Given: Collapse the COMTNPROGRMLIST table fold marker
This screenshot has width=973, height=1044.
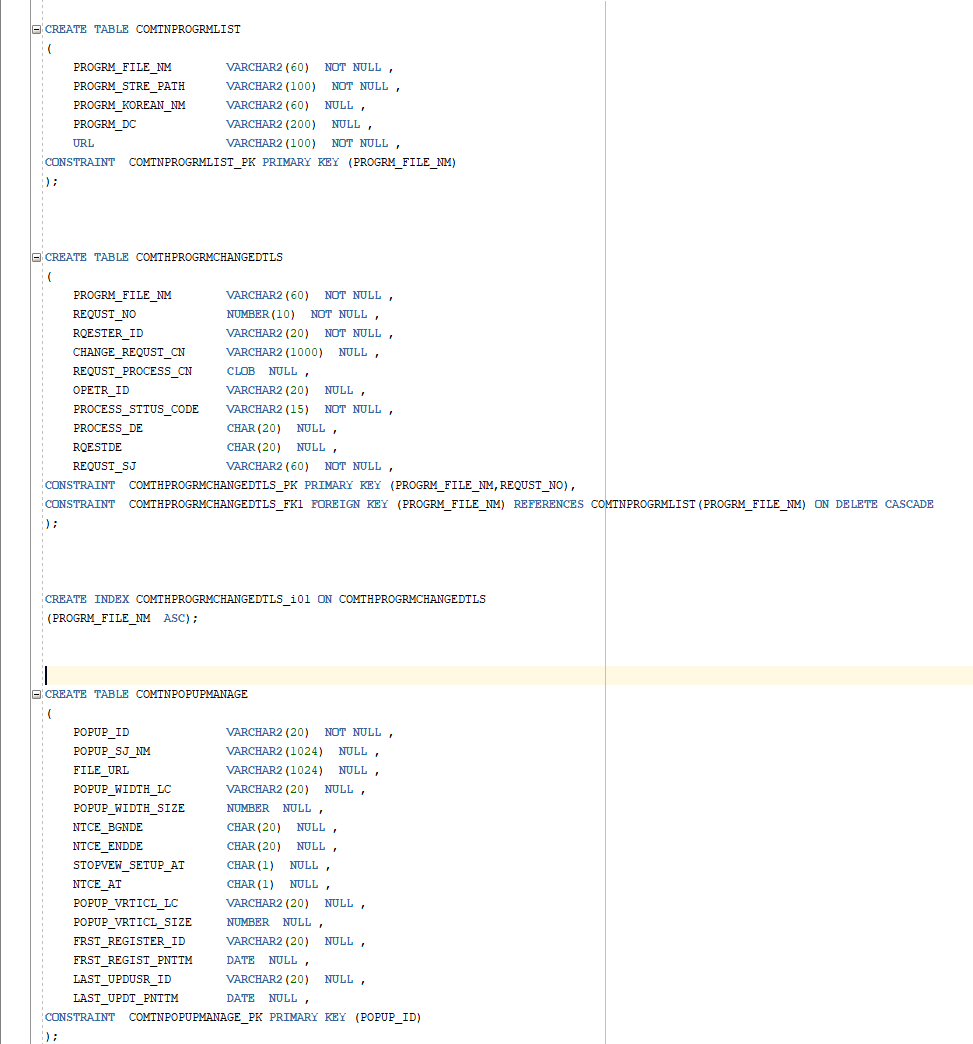Looking at the screenshot, I should tap(37, 29).
